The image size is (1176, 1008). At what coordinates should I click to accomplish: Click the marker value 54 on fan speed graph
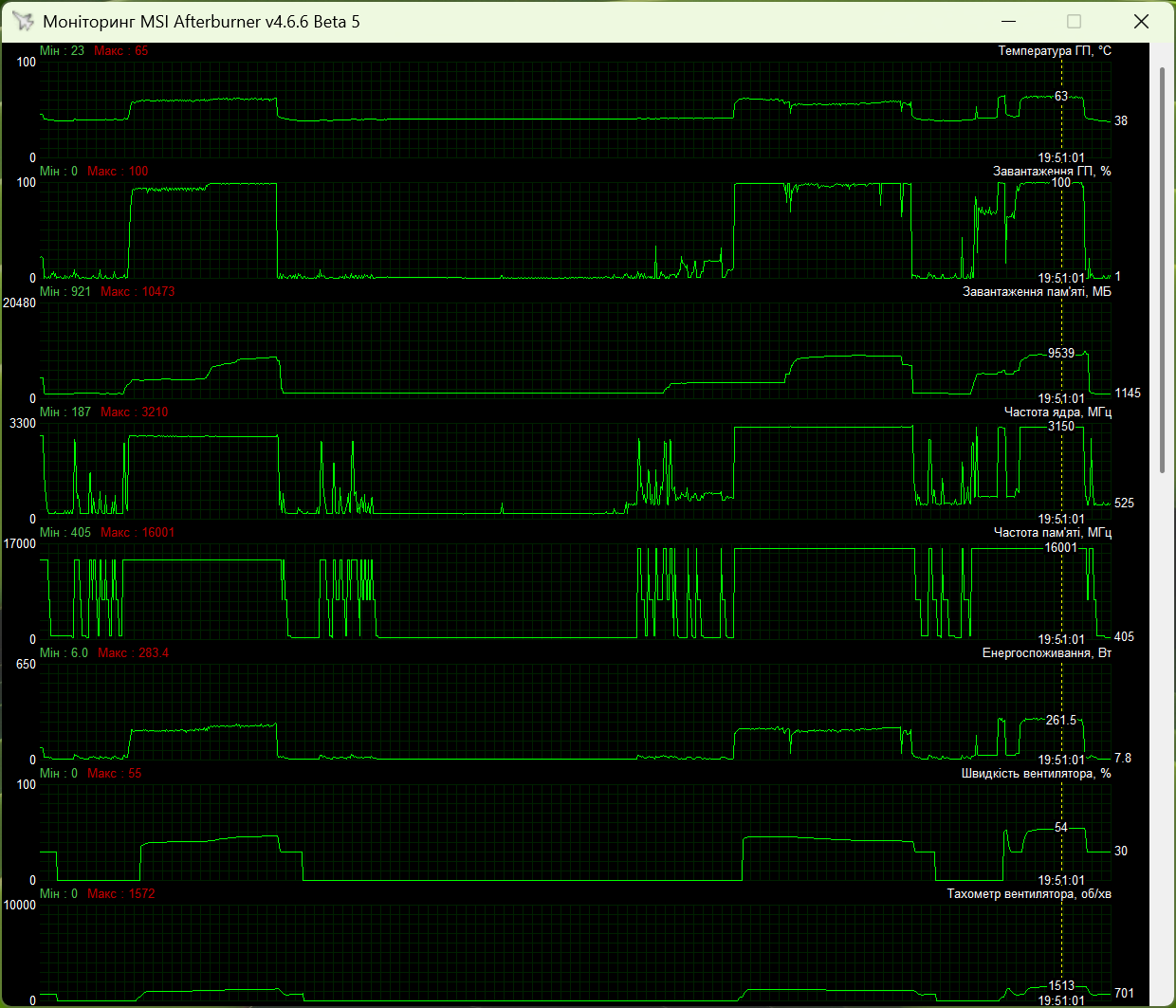pos(1061,828)
